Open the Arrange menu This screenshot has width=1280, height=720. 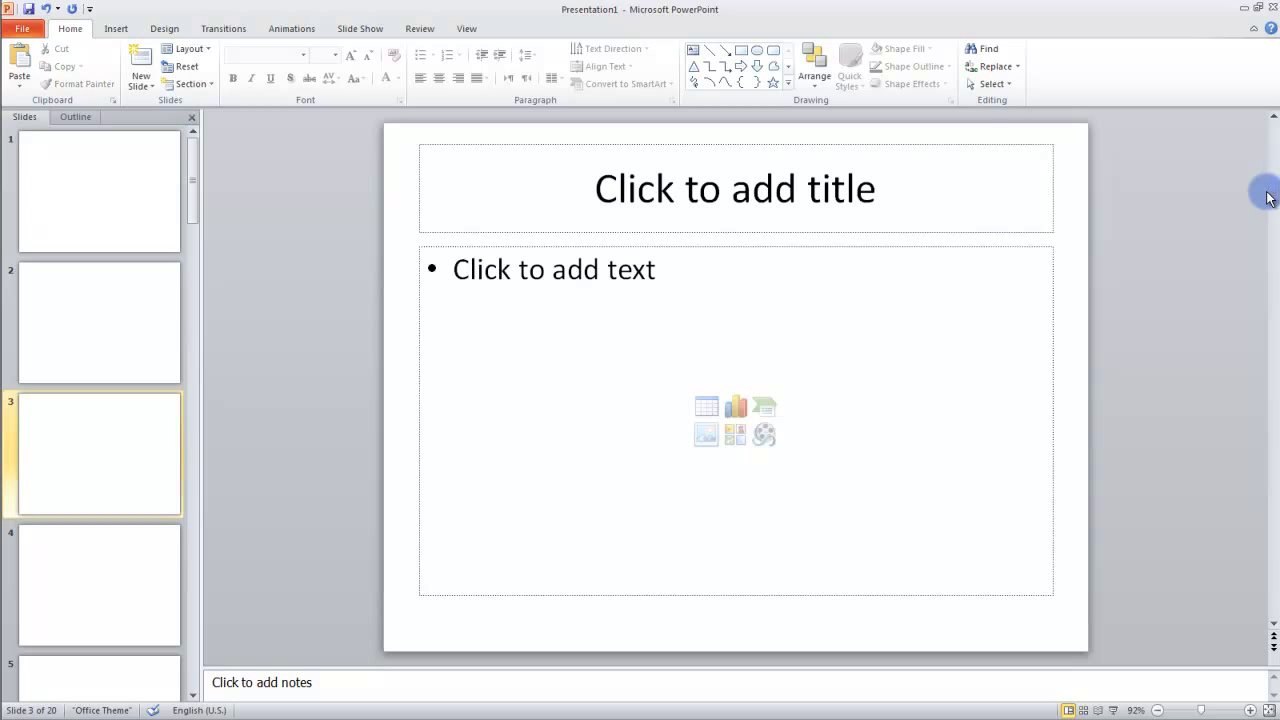coord(814,66)
